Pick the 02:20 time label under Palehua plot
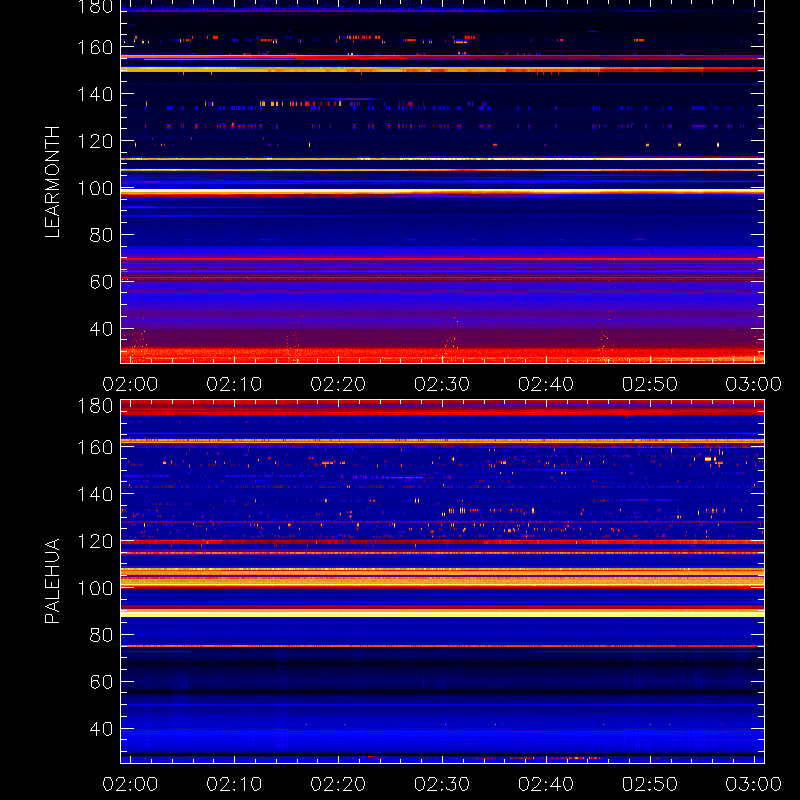Viewport: 800px width, 800px height. pos(338,784)
